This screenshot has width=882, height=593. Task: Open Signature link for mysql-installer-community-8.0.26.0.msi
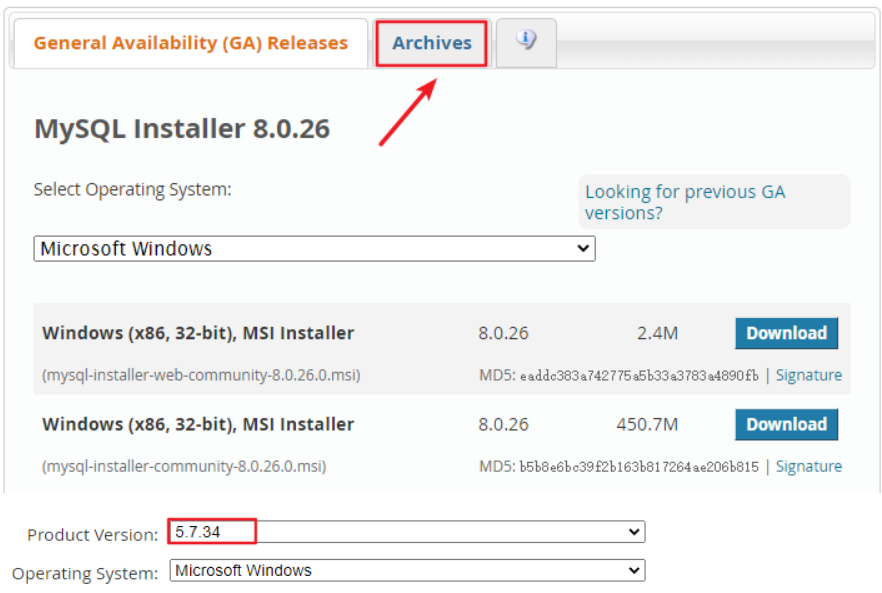808,466
